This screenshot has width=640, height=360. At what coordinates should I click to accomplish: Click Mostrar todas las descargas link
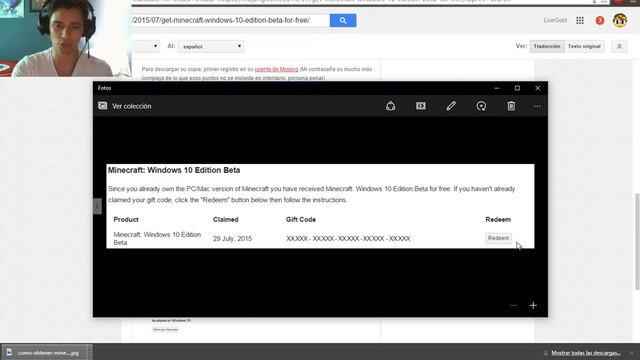coord(586,353)
